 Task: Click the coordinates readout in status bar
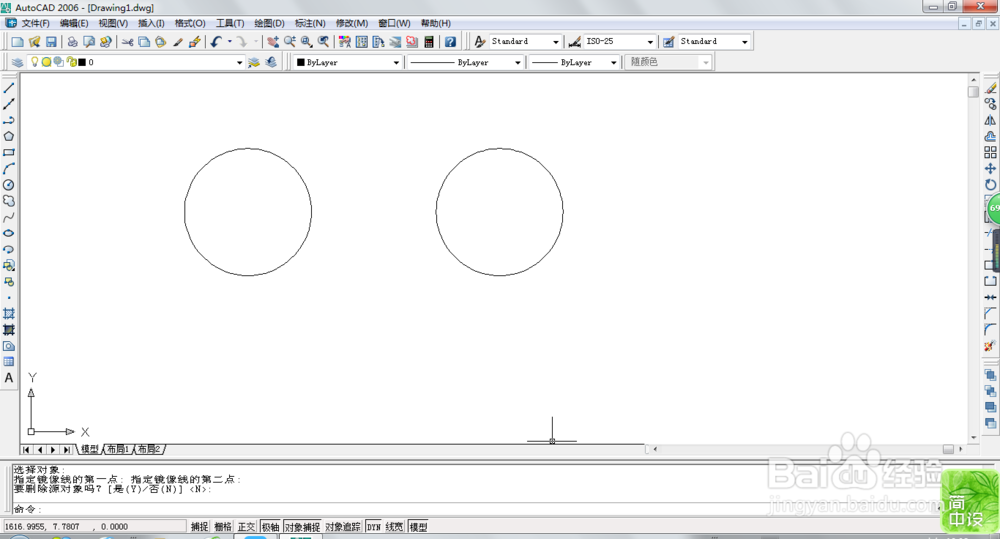[x=94, y=527]
